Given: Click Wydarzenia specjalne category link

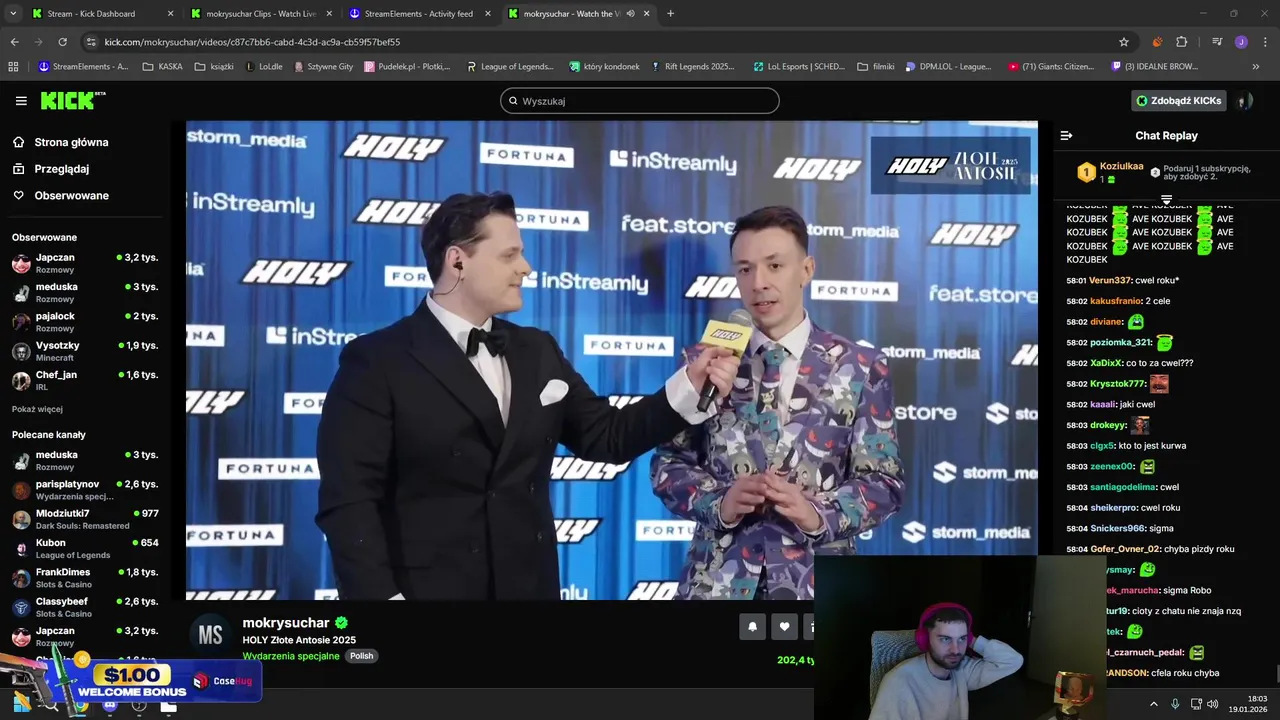Looking at the screenshot, I should click(x=291, y=656).
